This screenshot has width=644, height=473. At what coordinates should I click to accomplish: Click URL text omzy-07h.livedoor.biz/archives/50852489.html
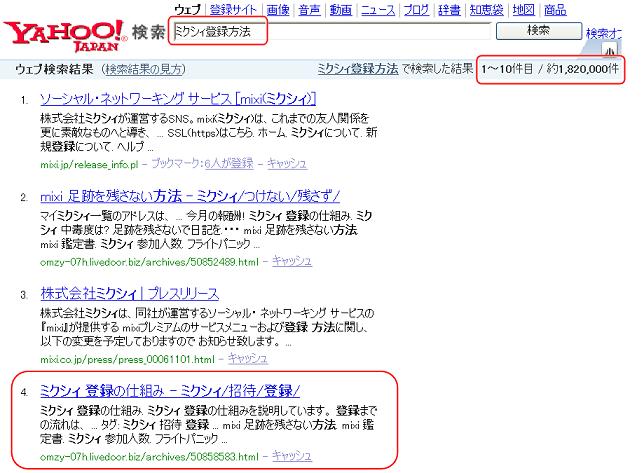click(x=150, y=262)
